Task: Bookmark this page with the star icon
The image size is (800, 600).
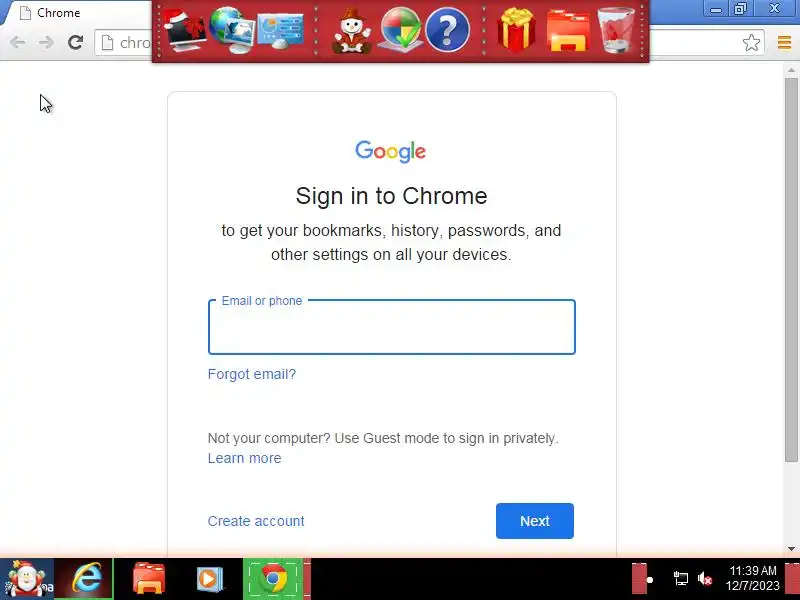Action: 751,42
